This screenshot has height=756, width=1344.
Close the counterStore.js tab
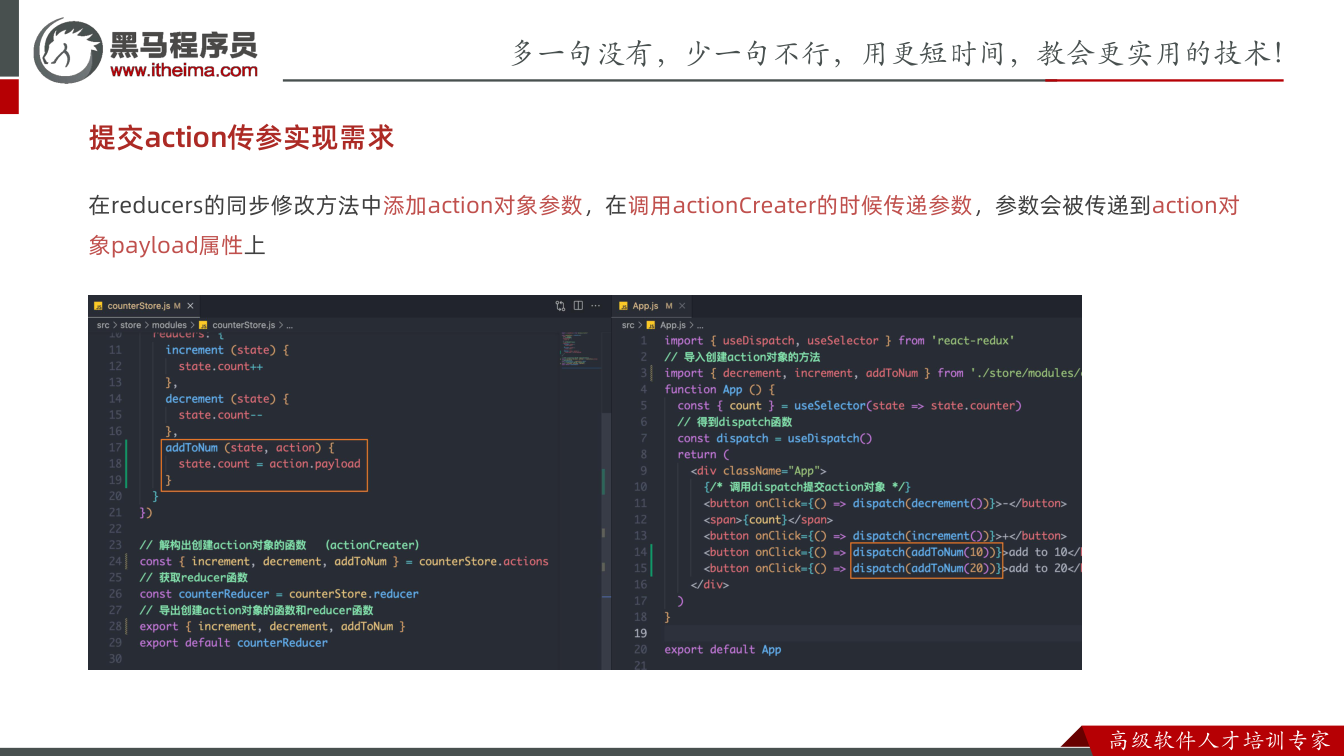pyautogui.click(x=190, y=306)
